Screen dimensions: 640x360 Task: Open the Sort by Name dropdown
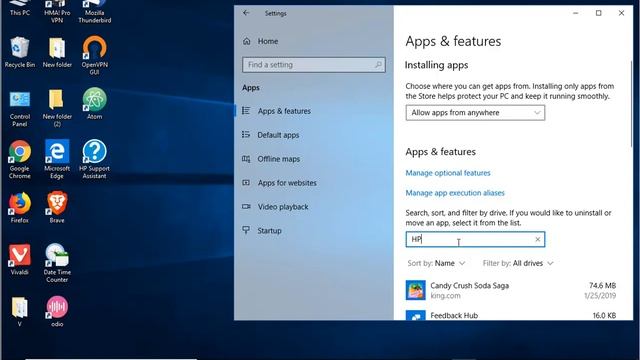(436, 263)
